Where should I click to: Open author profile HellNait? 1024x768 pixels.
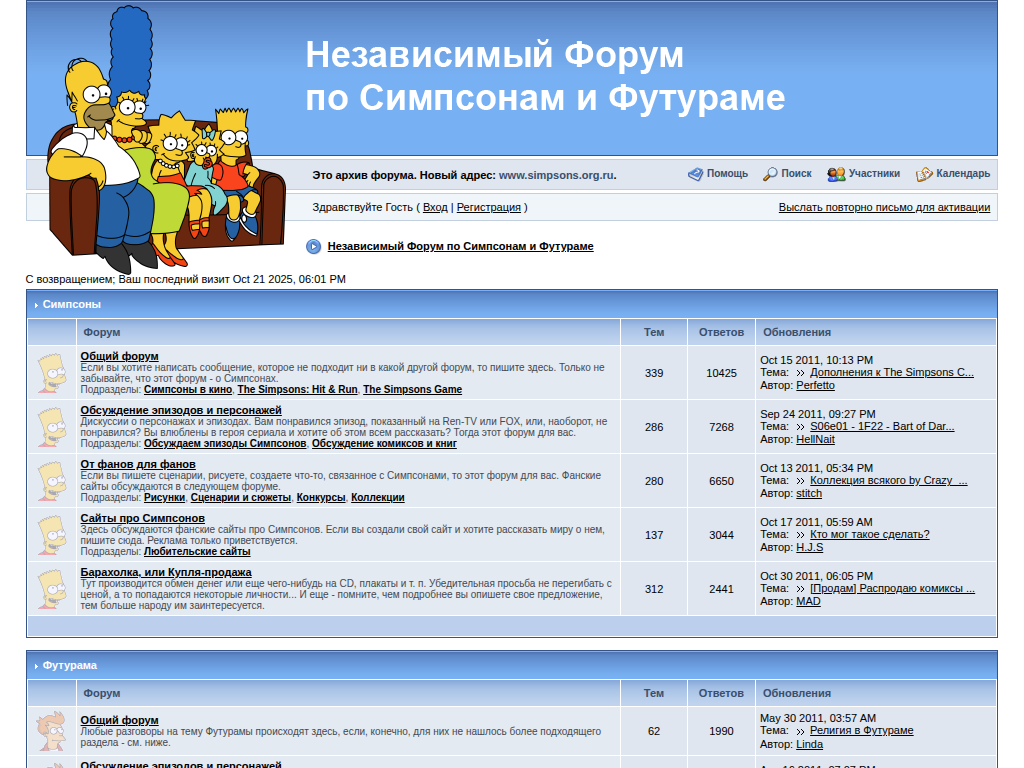click(x=815, y=440)
